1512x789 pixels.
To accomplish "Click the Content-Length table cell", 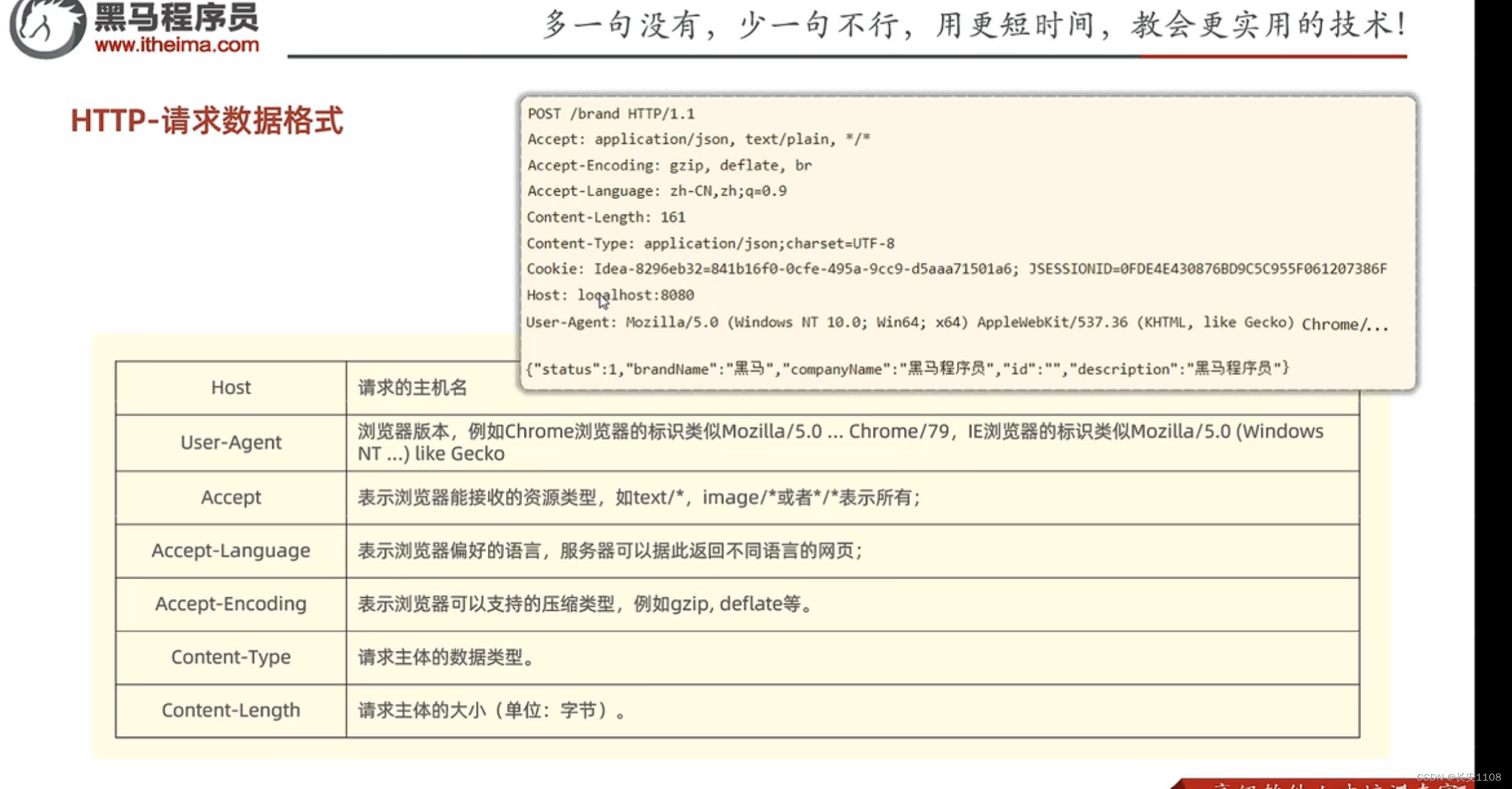I will pyautogui.click(x=231, y=710).
